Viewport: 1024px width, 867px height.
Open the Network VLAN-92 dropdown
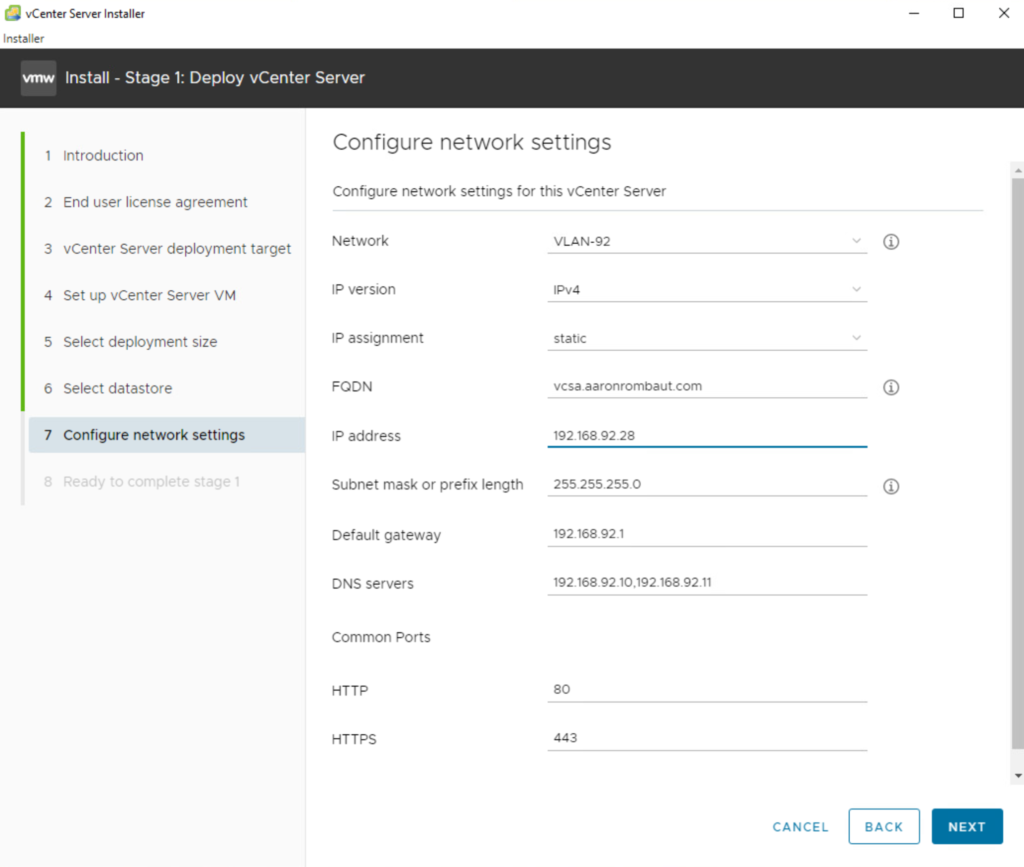click(706, 241)
